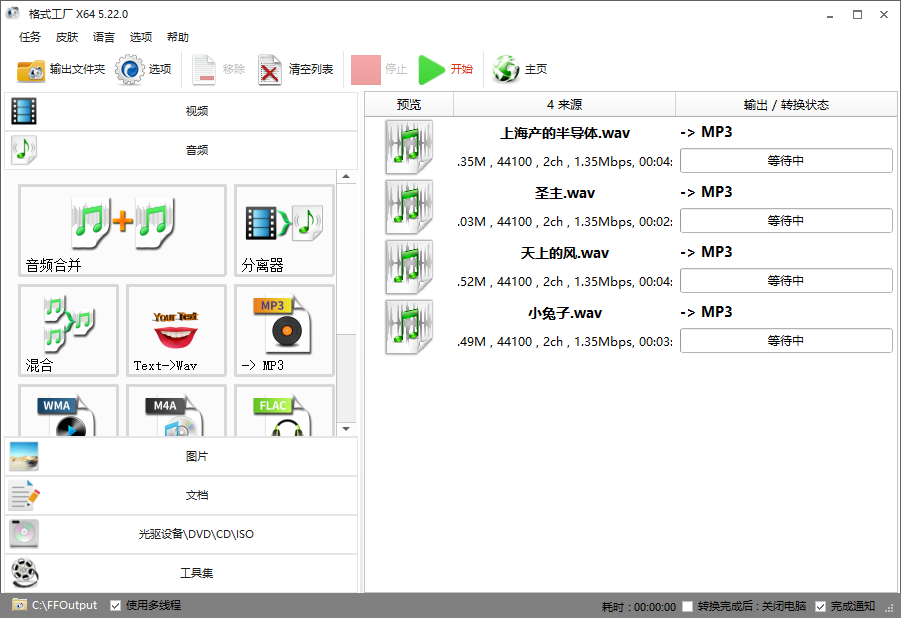Open the 混合 audio mix tool
This screenshot has width=901, height=618.
coord(68,330)
